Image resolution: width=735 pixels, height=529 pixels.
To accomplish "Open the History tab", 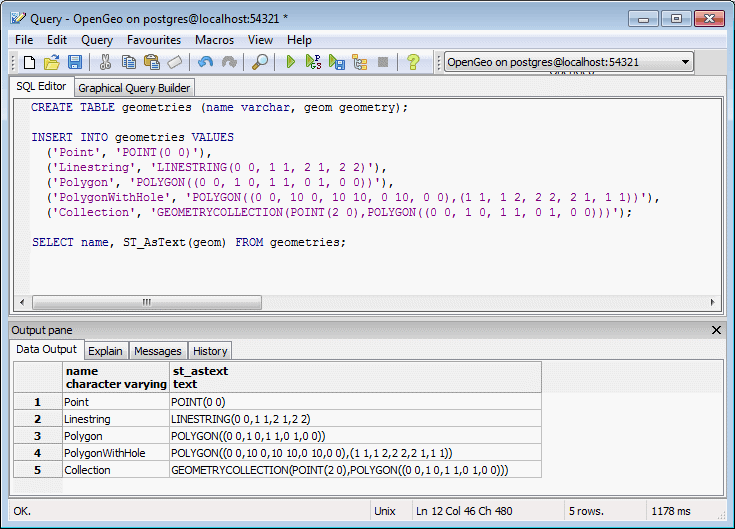I will pos(210,351).
